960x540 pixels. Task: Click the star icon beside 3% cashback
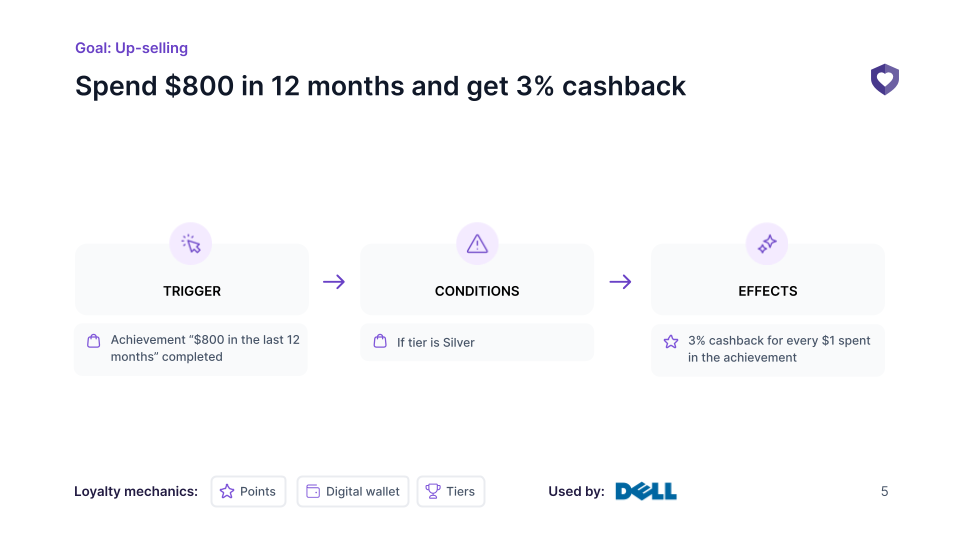pos(671,342)
